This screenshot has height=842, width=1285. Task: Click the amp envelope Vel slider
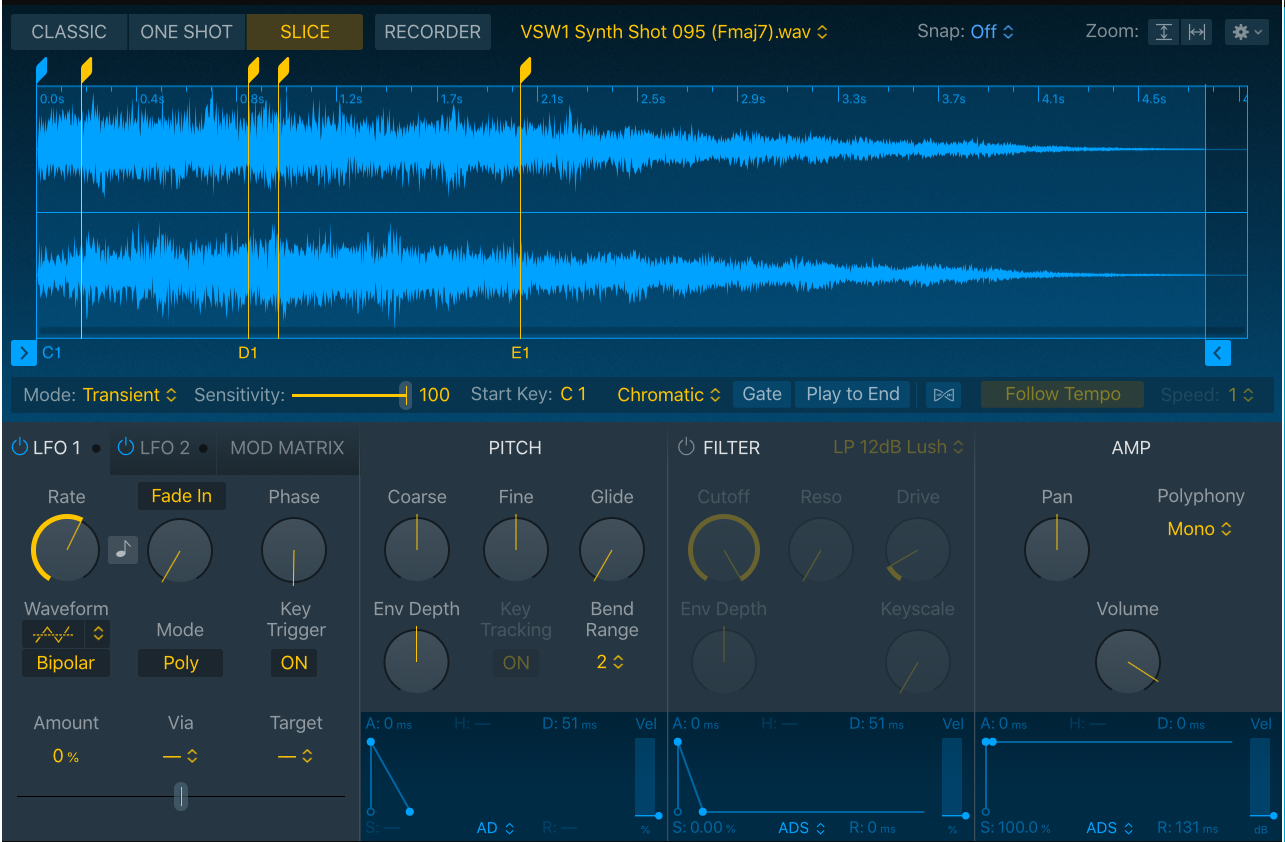[1261, 776]
